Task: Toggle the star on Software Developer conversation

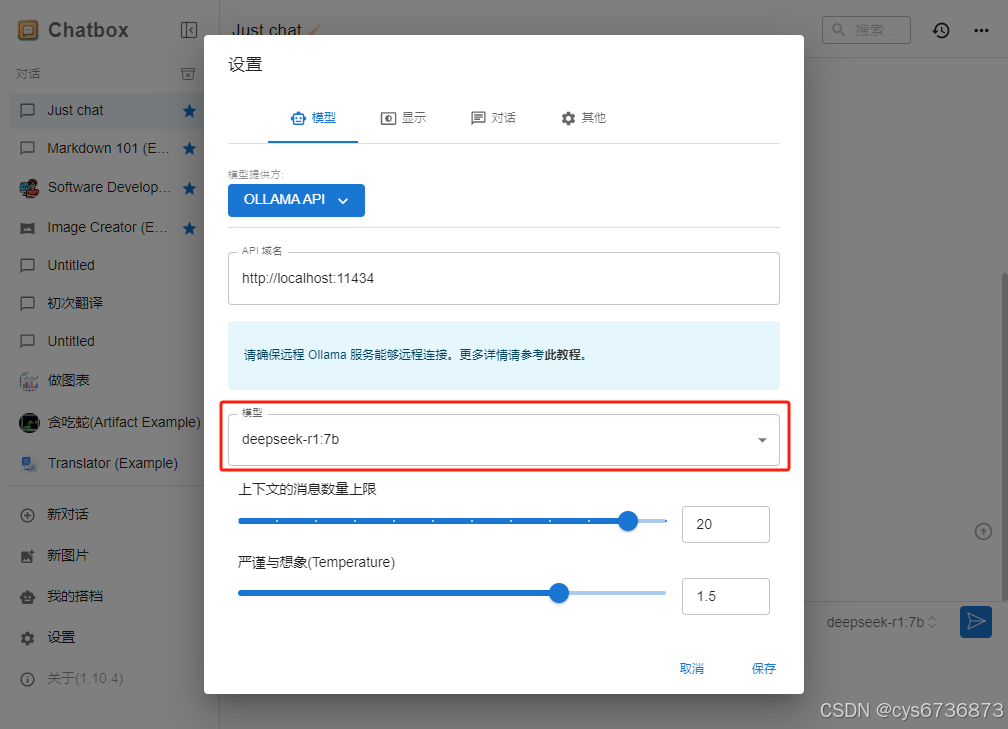Action: click(189, 188)
